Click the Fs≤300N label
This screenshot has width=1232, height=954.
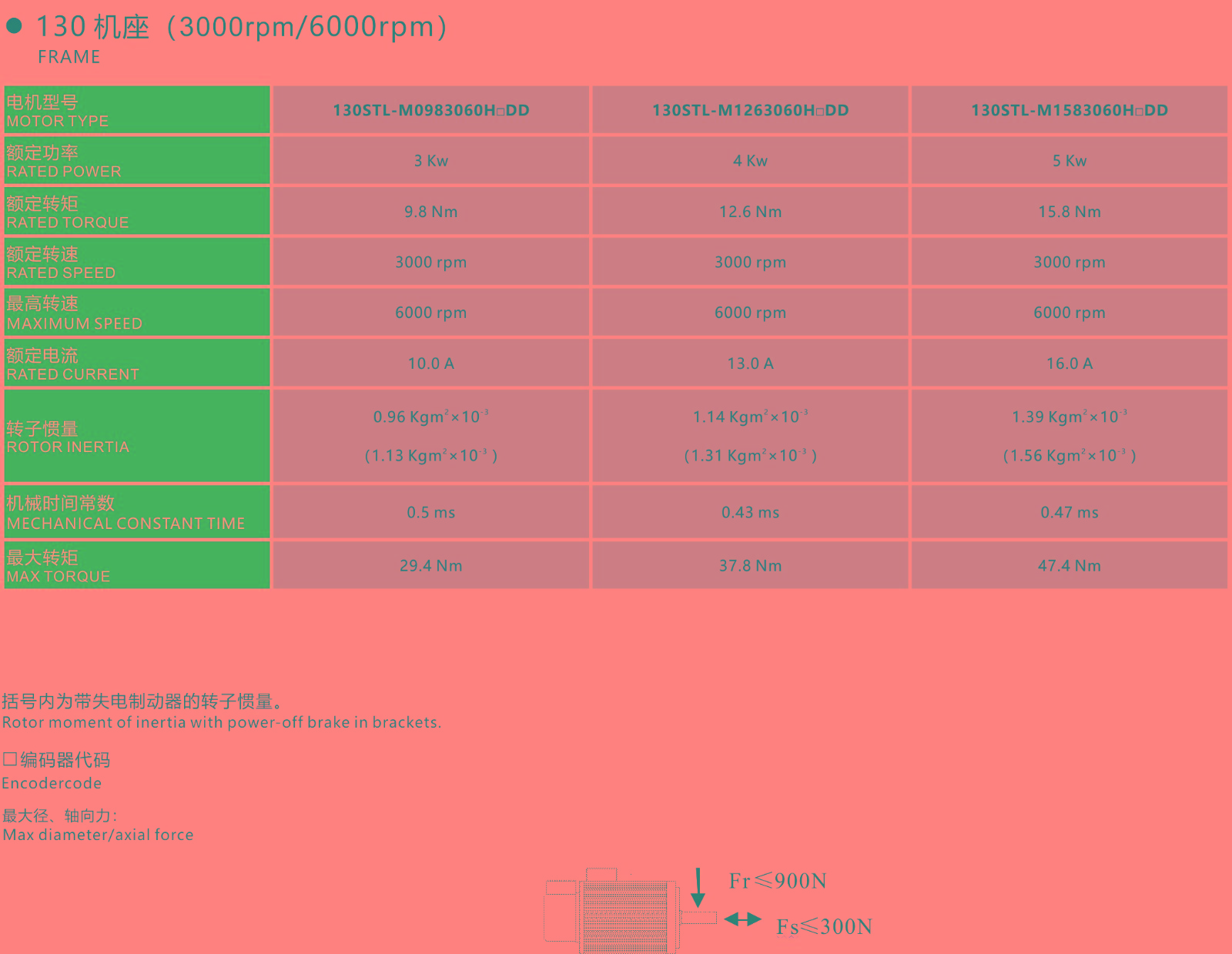tap(824, 926)
